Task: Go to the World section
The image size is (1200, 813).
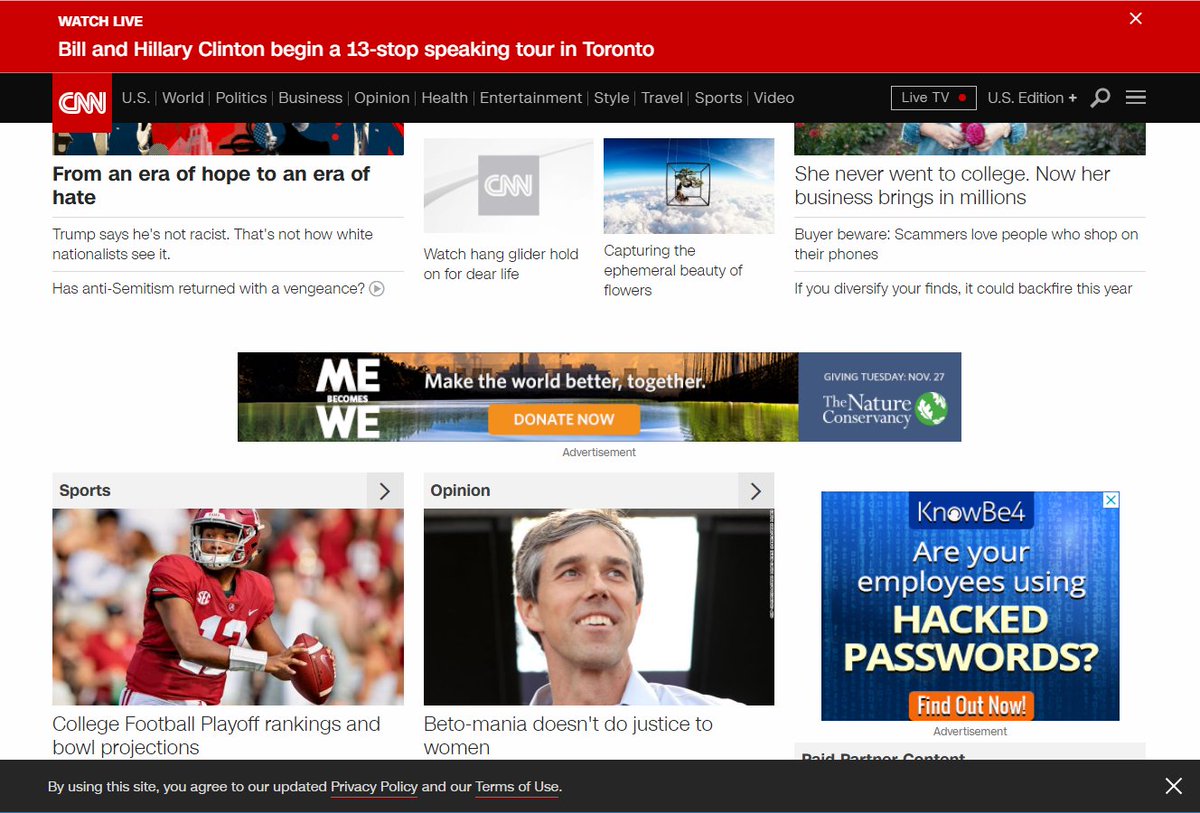Action: click(x=183, y=98)
